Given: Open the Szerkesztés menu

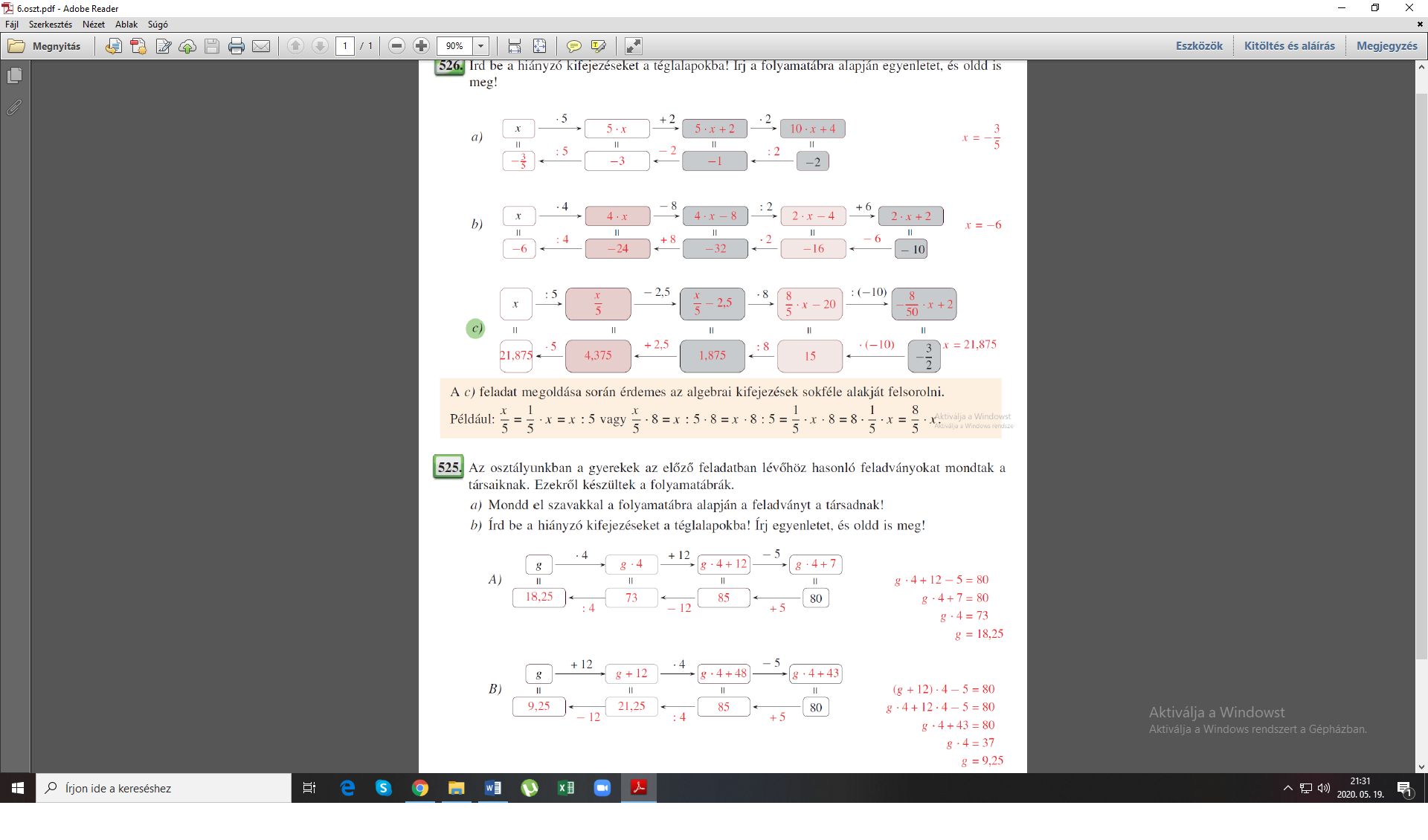Looking at the screenshot, I should click(x=51, y=25).
